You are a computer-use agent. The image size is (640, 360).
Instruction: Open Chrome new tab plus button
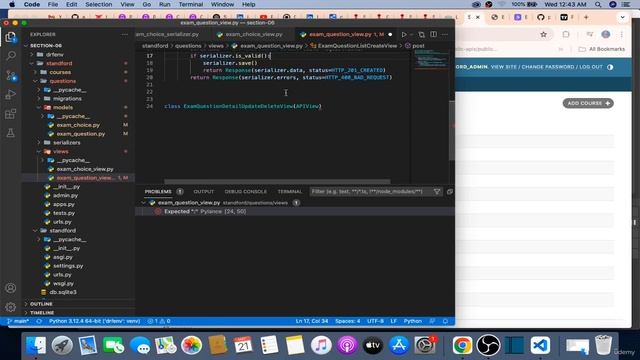point(586,17)
